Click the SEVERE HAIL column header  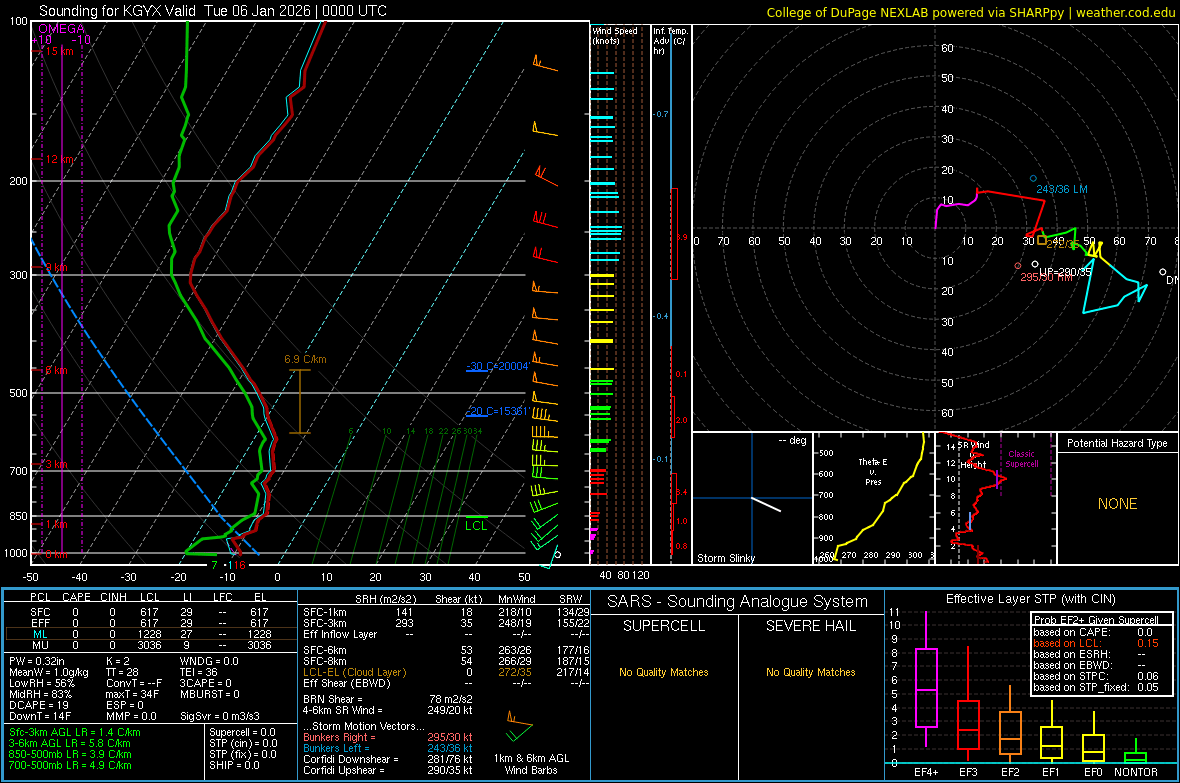point(810,626)
